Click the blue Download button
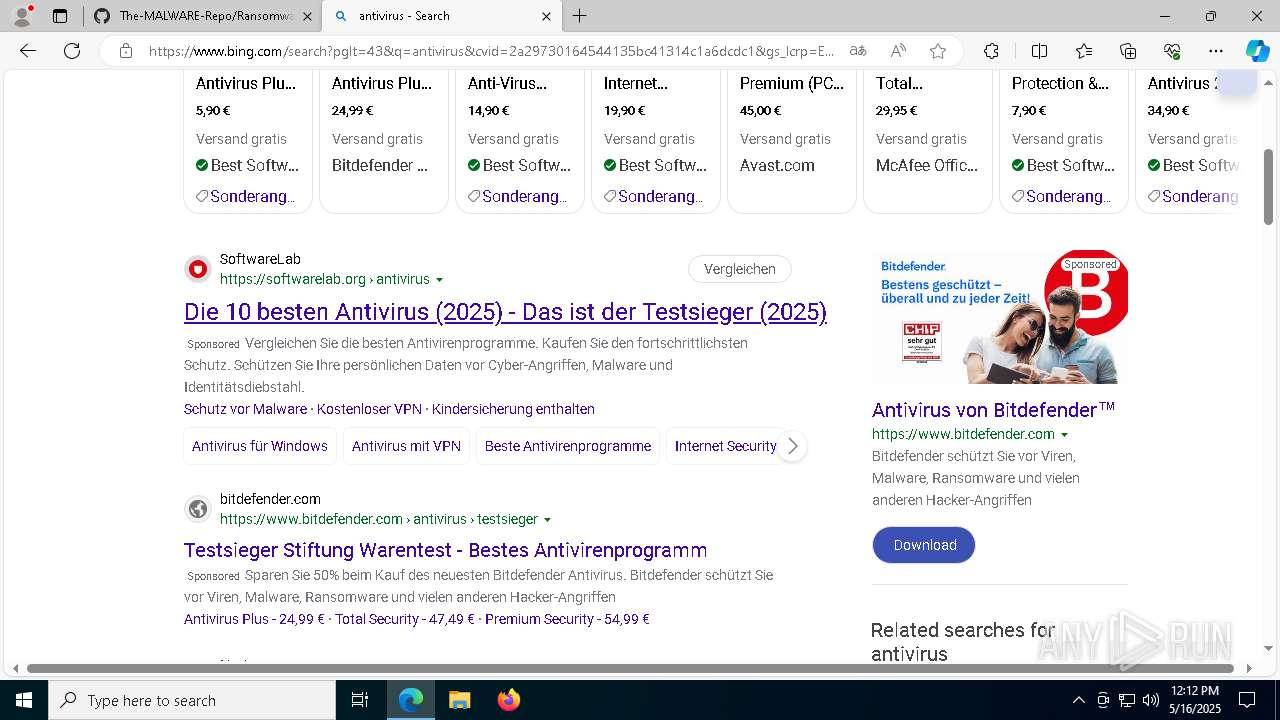Image resolution: width=1280 pixels, height=720 pixels. [924, 545]
